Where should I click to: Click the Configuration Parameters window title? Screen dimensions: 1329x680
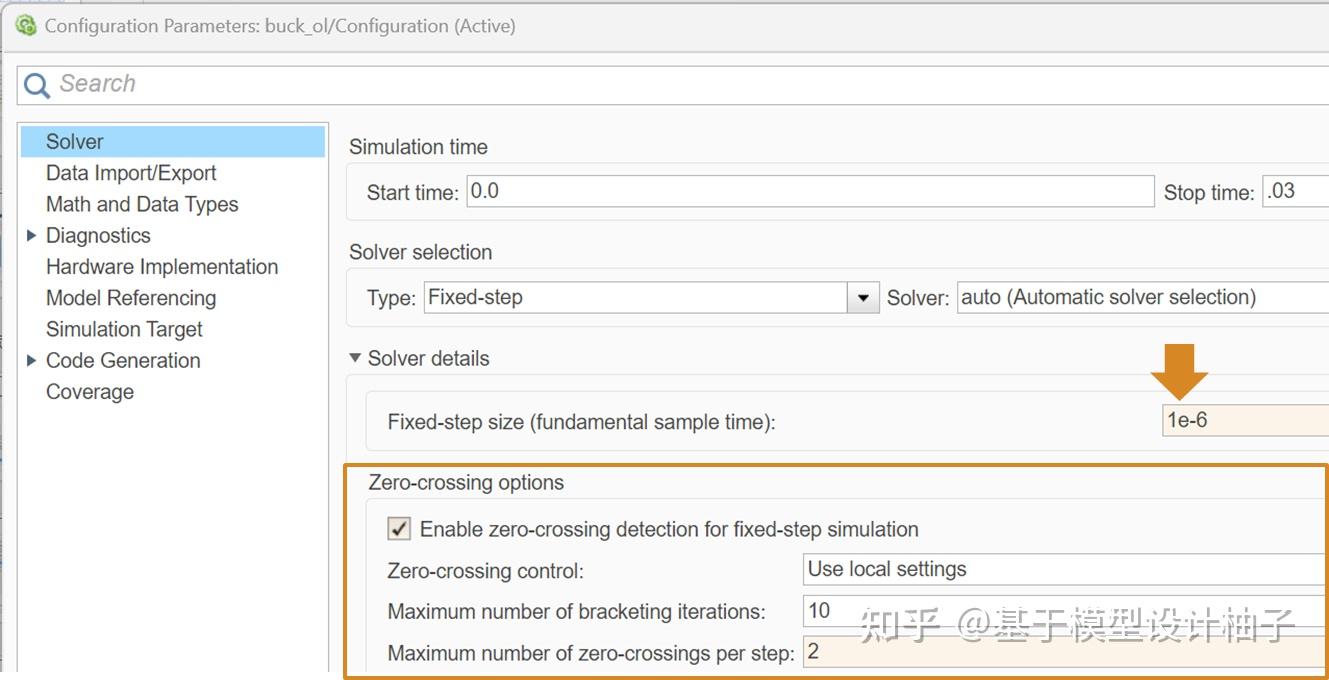point(280,26)
